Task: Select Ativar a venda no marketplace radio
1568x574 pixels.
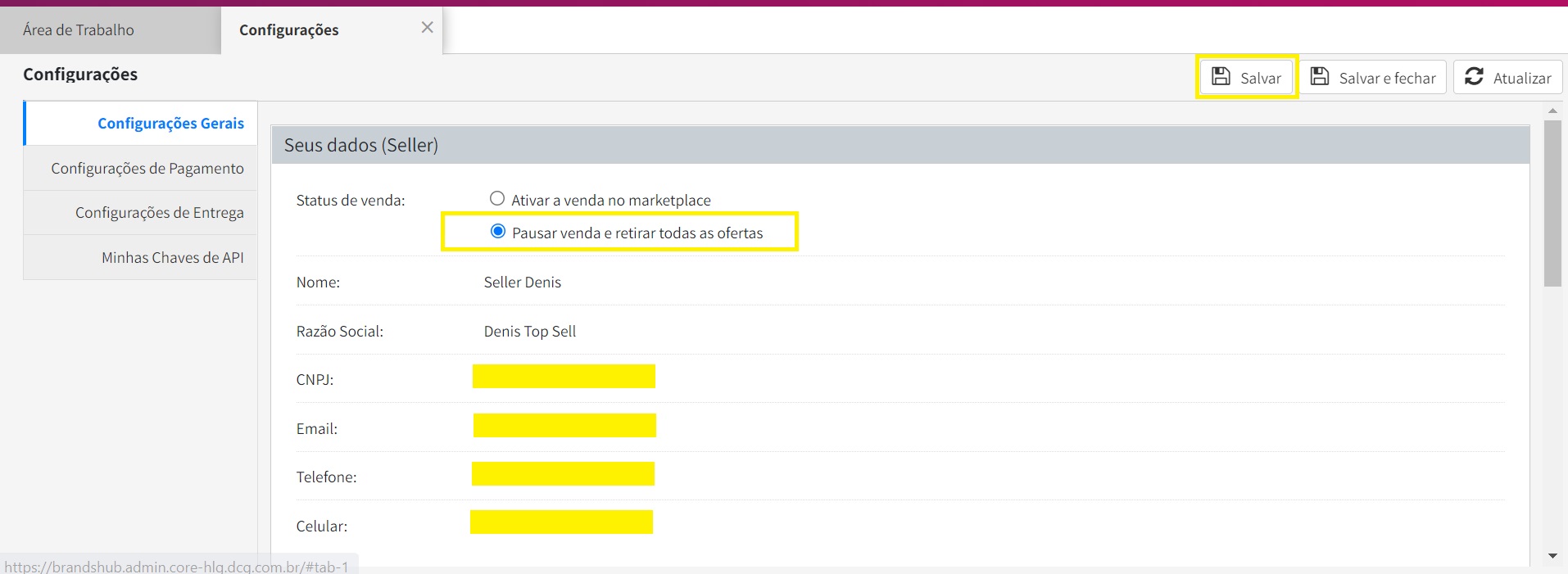Action: (x=497, y=198)
